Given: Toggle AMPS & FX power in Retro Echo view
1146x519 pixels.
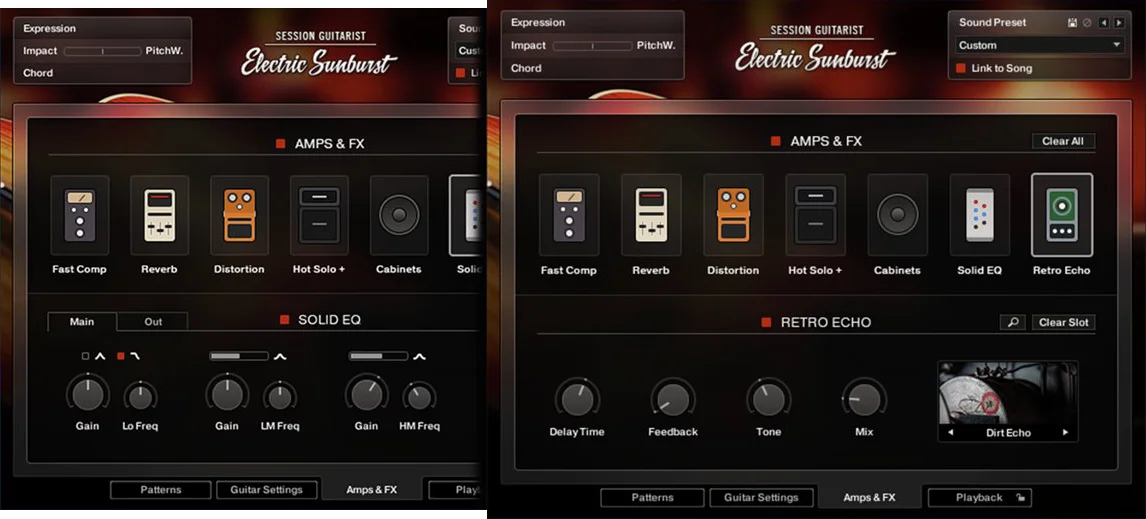Looking at the screenshot, I should pos(775,141).
